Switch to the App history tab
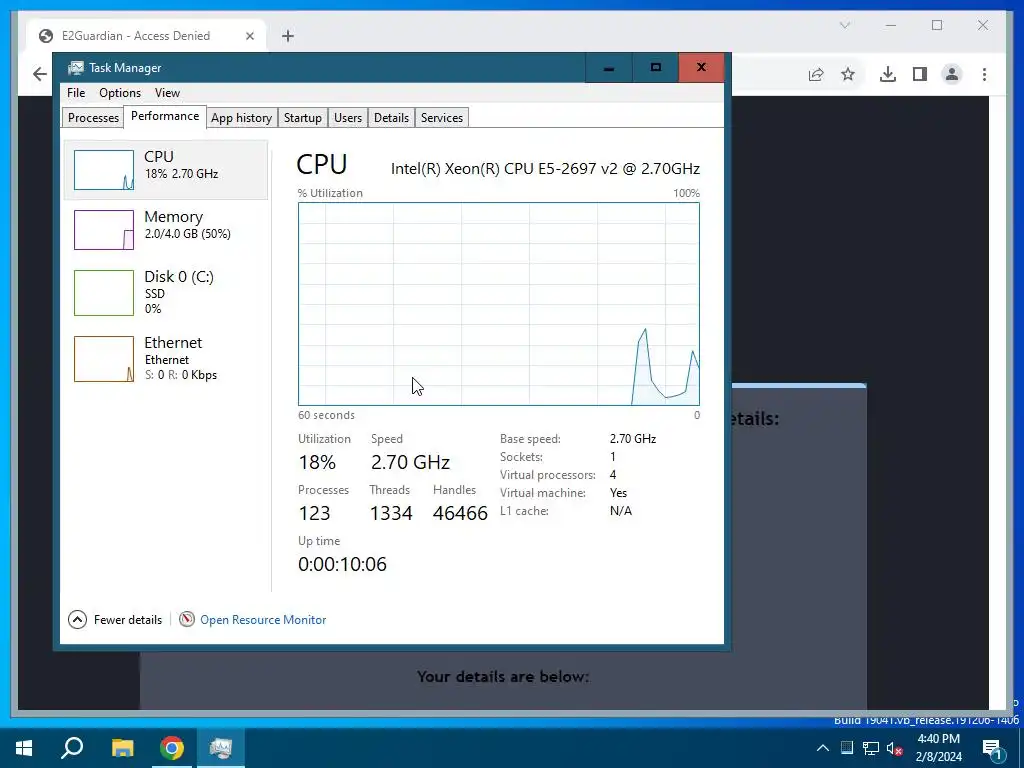This screenshot has height=768, width=1024. pyautogui.click(x=241, y=118)
